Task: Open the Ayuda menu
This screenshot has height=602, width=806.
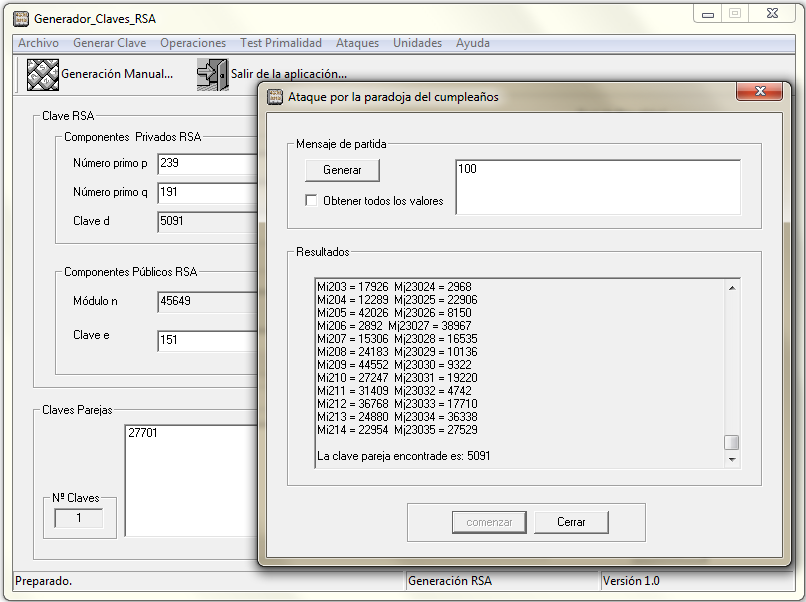Action: [472, 43]
